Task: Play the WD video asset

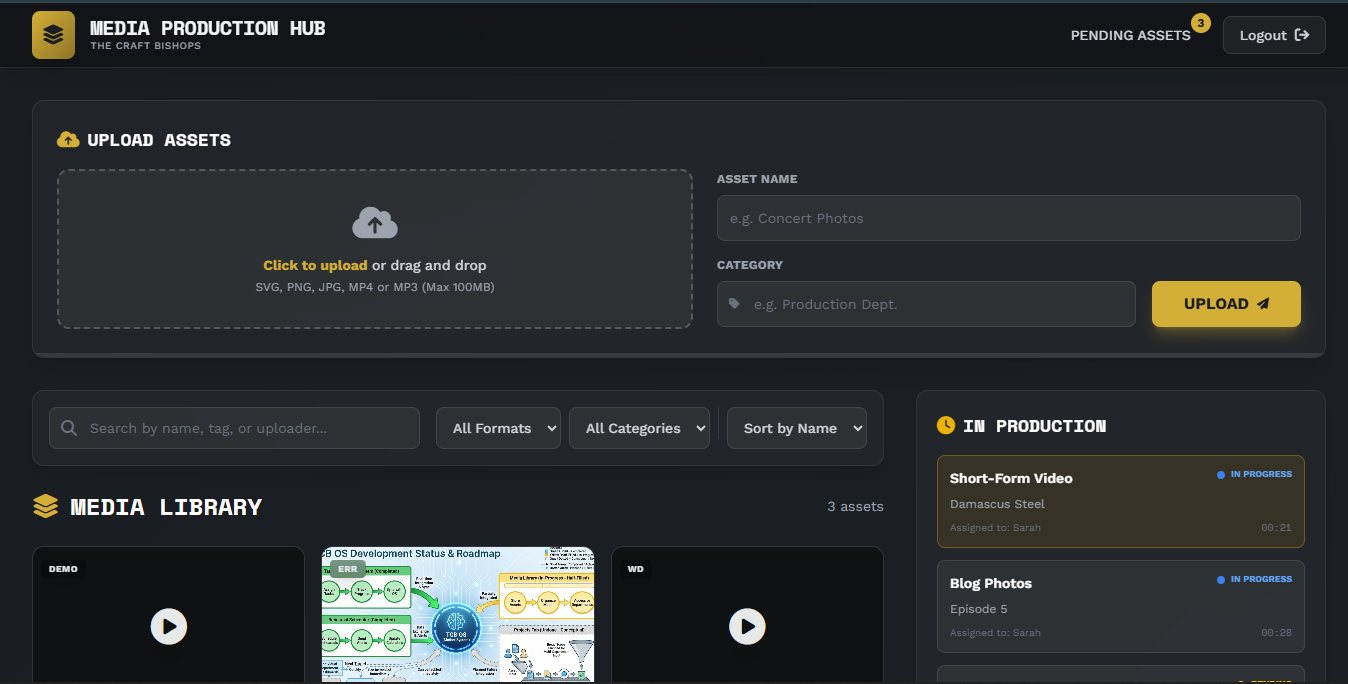Action: tap(747, 627)
